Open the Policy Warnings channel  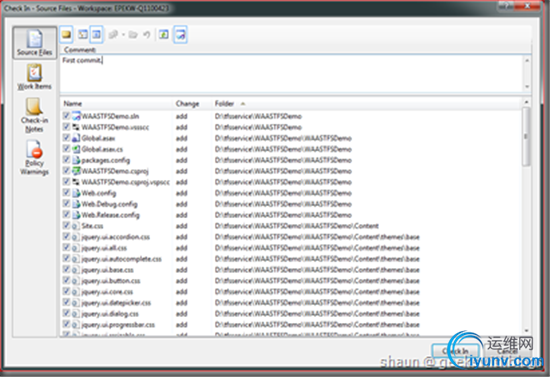(x=34, y=157)
